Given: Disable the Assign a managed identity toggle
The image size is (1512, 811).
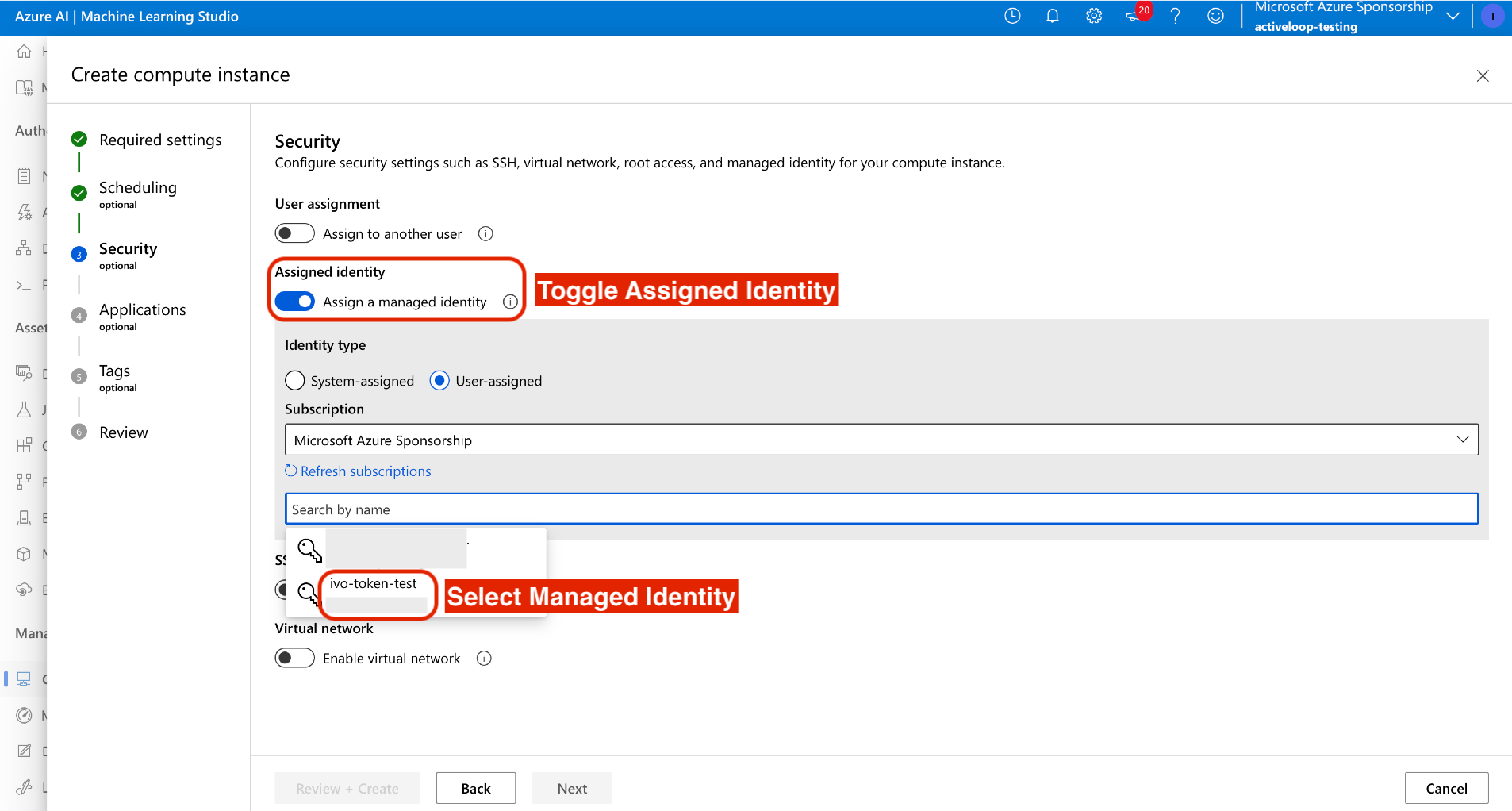Looking at the screenshot, I should pos(294,302).
